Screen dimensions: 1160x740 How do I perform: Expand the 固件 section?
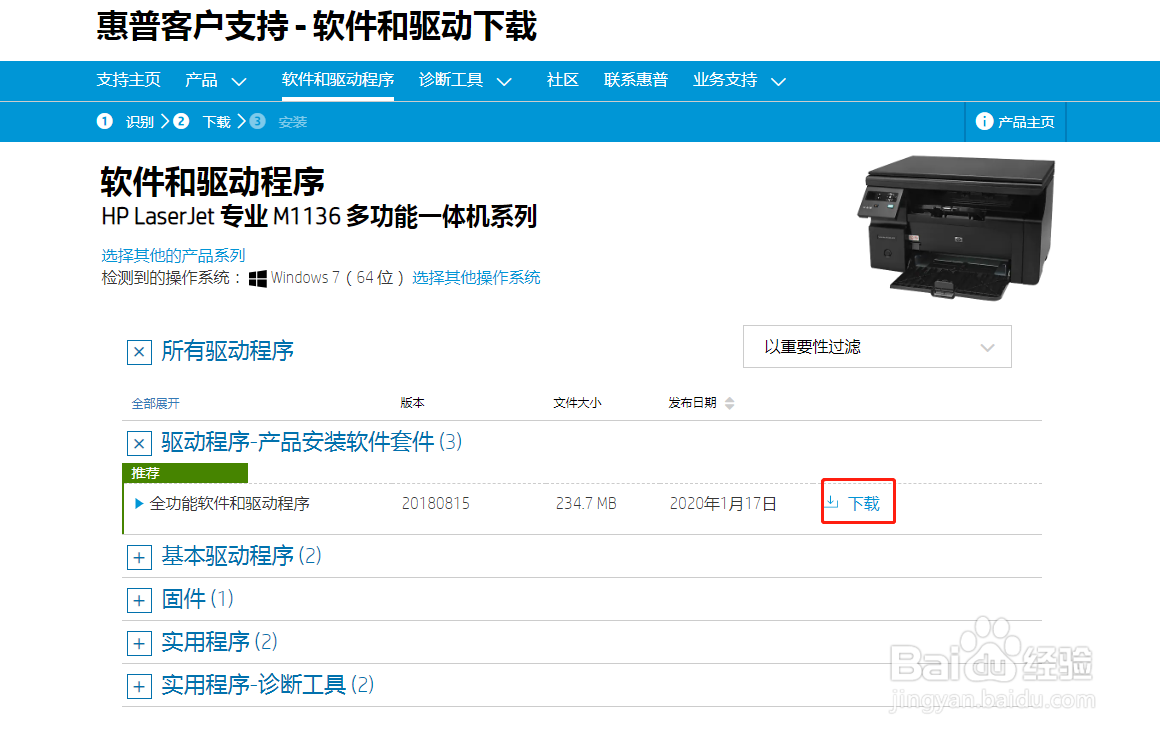[139, 600]
